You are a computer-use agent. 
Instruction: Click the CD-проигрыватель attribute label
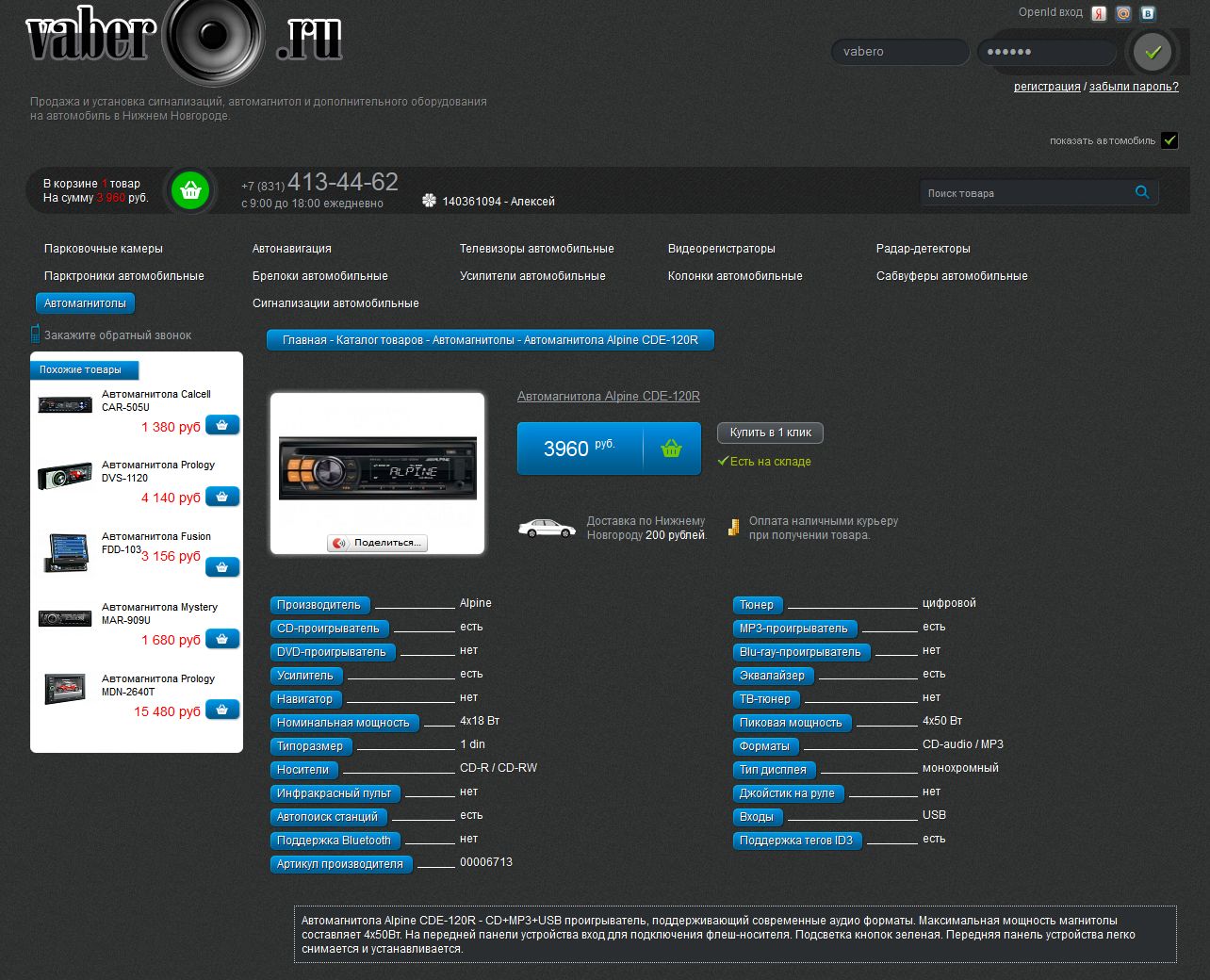(329, 629)
